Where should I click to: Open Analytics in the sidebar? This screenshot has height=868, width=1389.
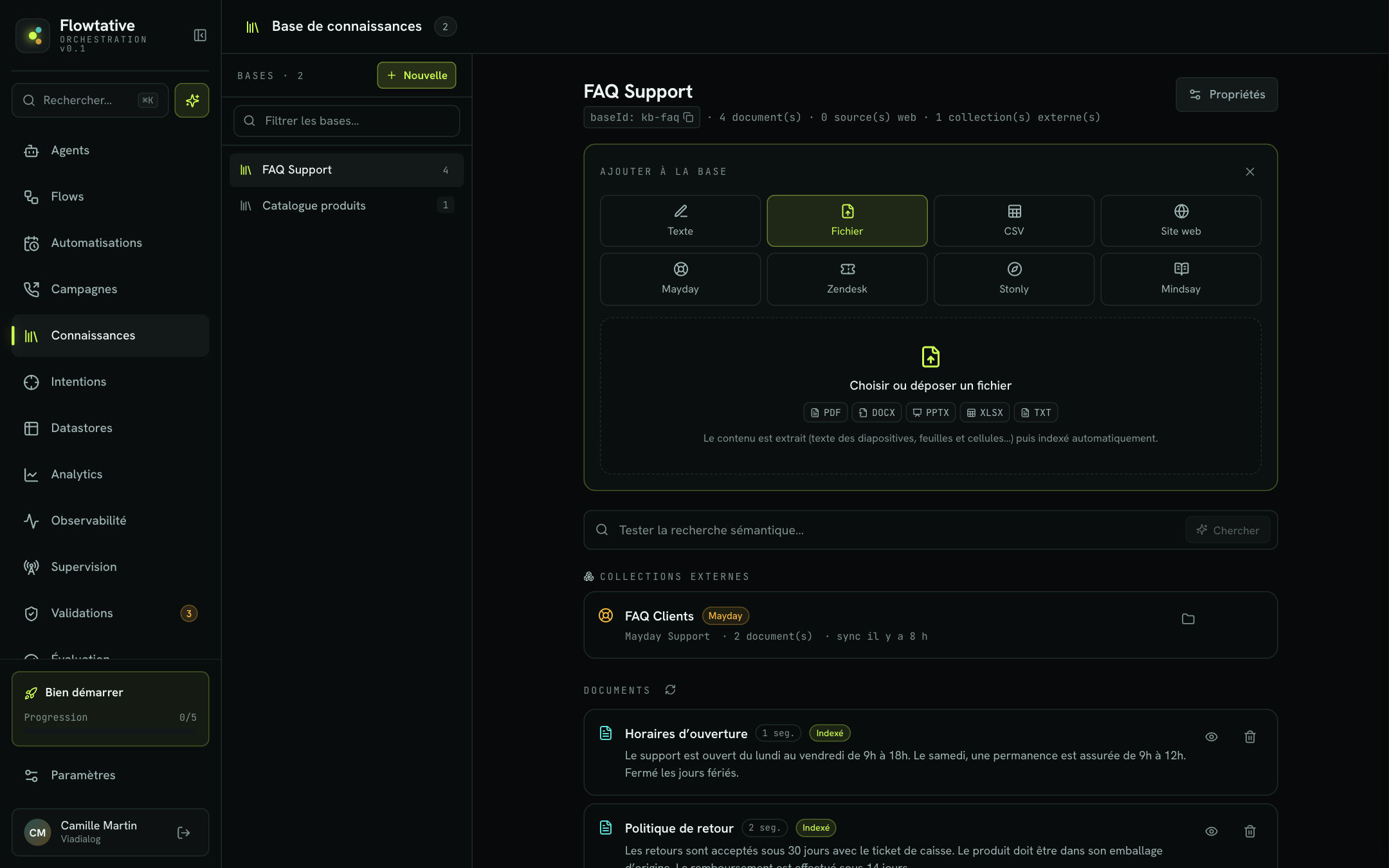click(110, 475)
